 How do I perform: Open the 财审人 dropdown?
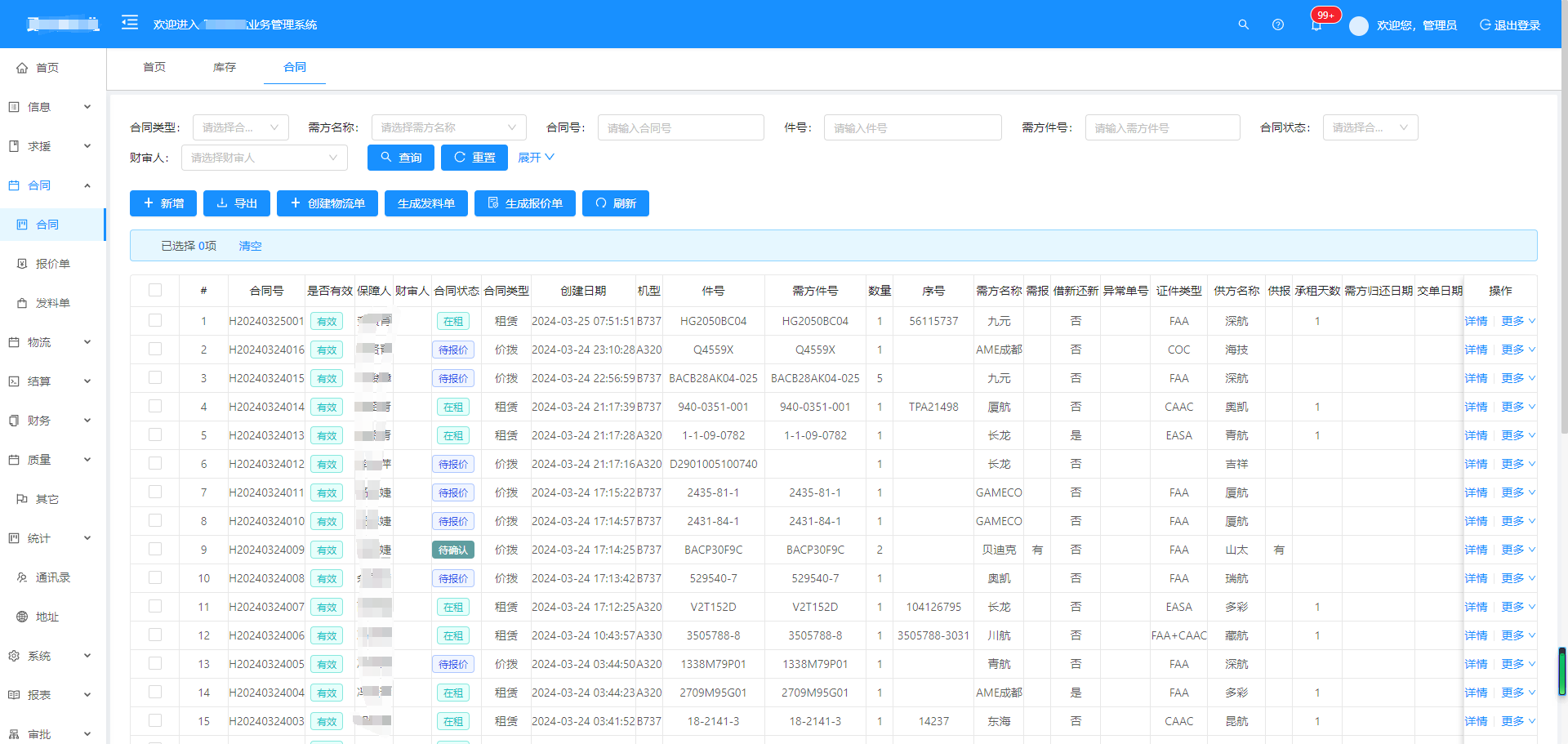pyautogui.click(x=265, y=158)
